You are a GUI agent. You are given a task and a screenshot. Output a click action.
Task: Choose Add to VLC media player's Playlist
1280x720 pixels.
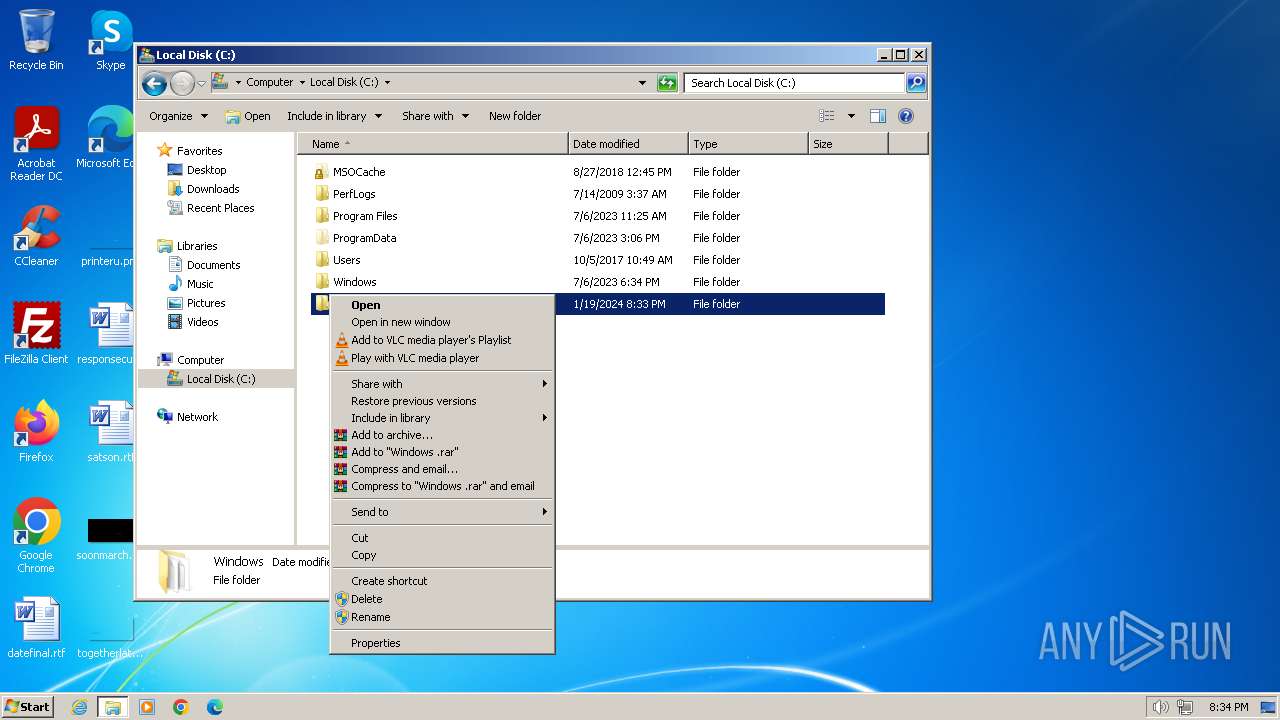(442, 340)
